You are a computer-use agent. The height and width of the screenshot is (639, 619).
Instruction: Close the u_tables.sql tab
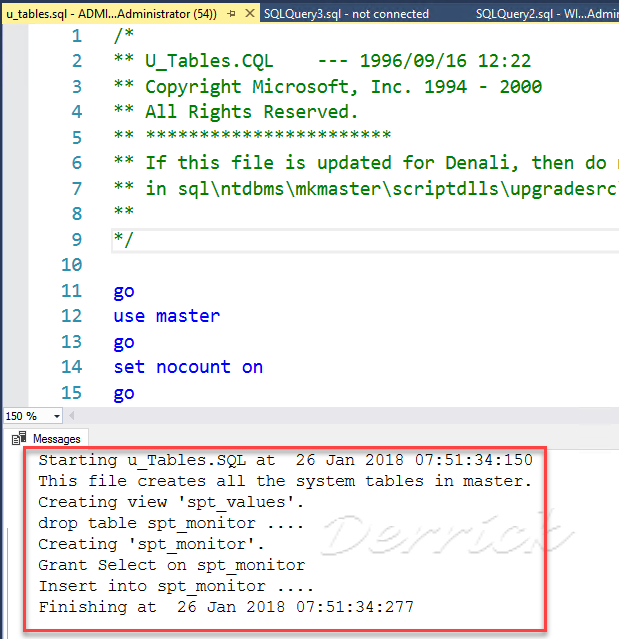(x=250, y=13)
